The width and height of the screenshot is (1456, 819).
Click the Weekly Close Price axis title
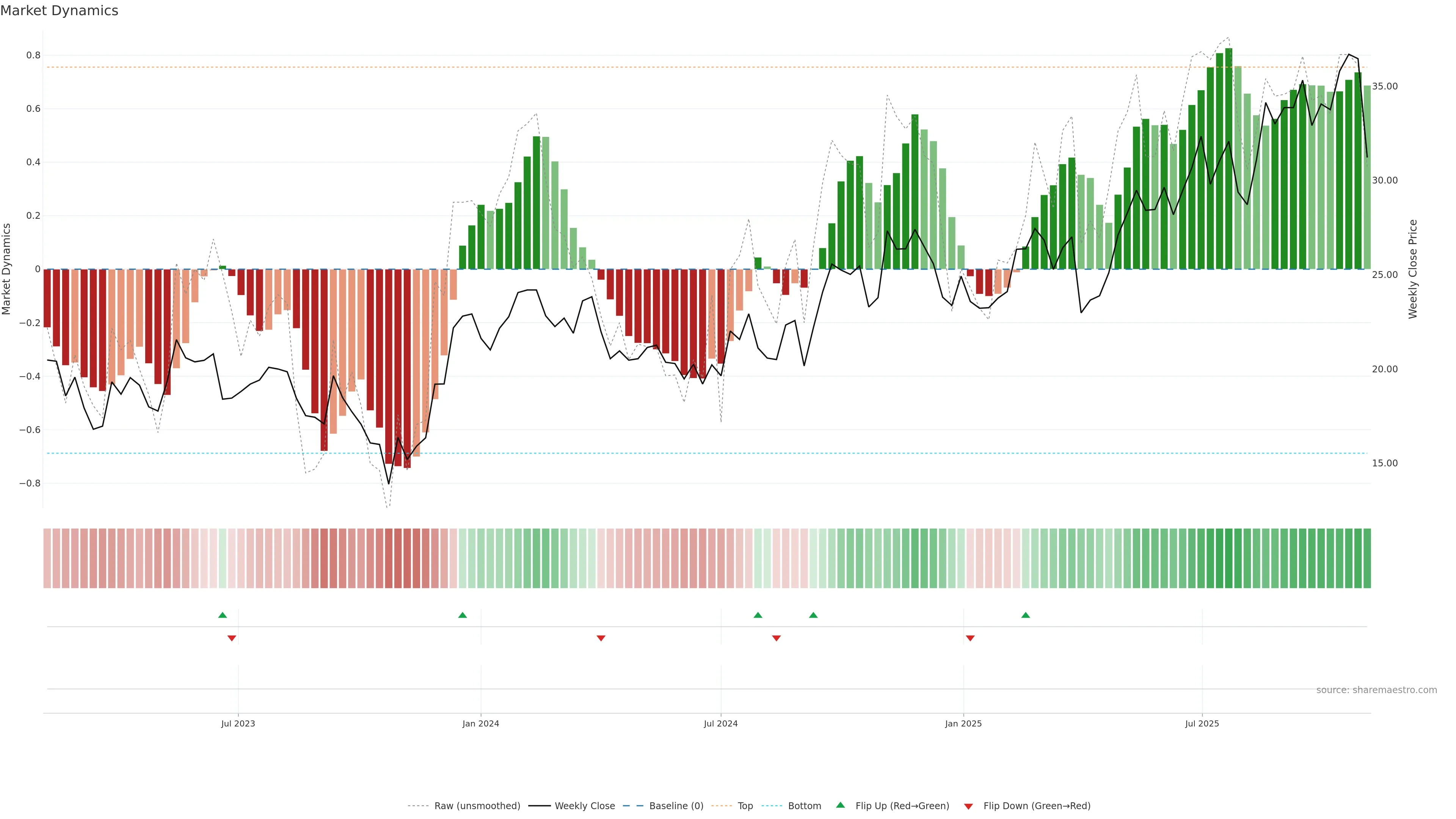tap(1412, 269)
